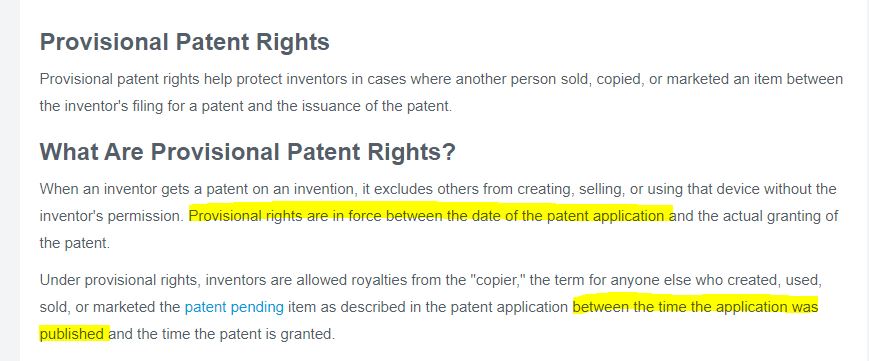Click the phrase "and the time the patent is granted."

click(222, 334)
